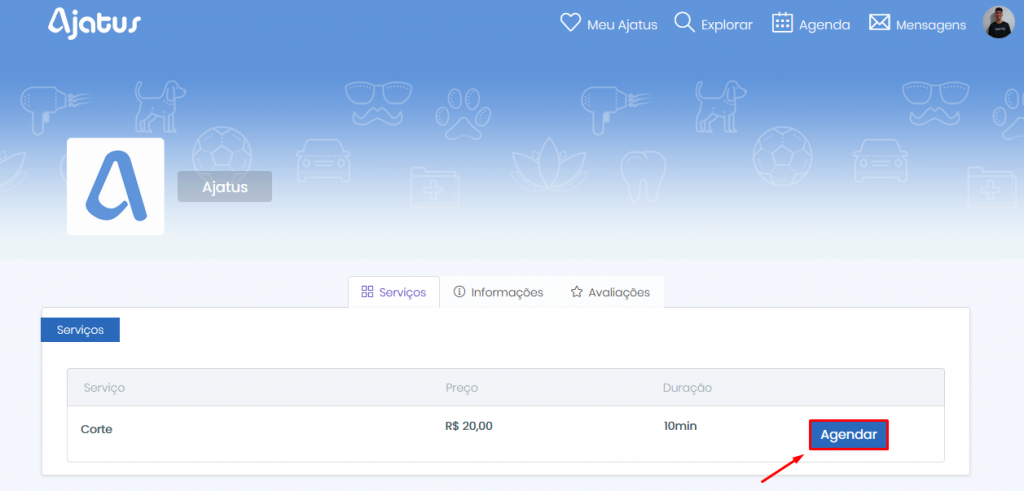Open the user profile avatar
The height and width of the screenshot is (491, 1024).
tap(999, 22)
